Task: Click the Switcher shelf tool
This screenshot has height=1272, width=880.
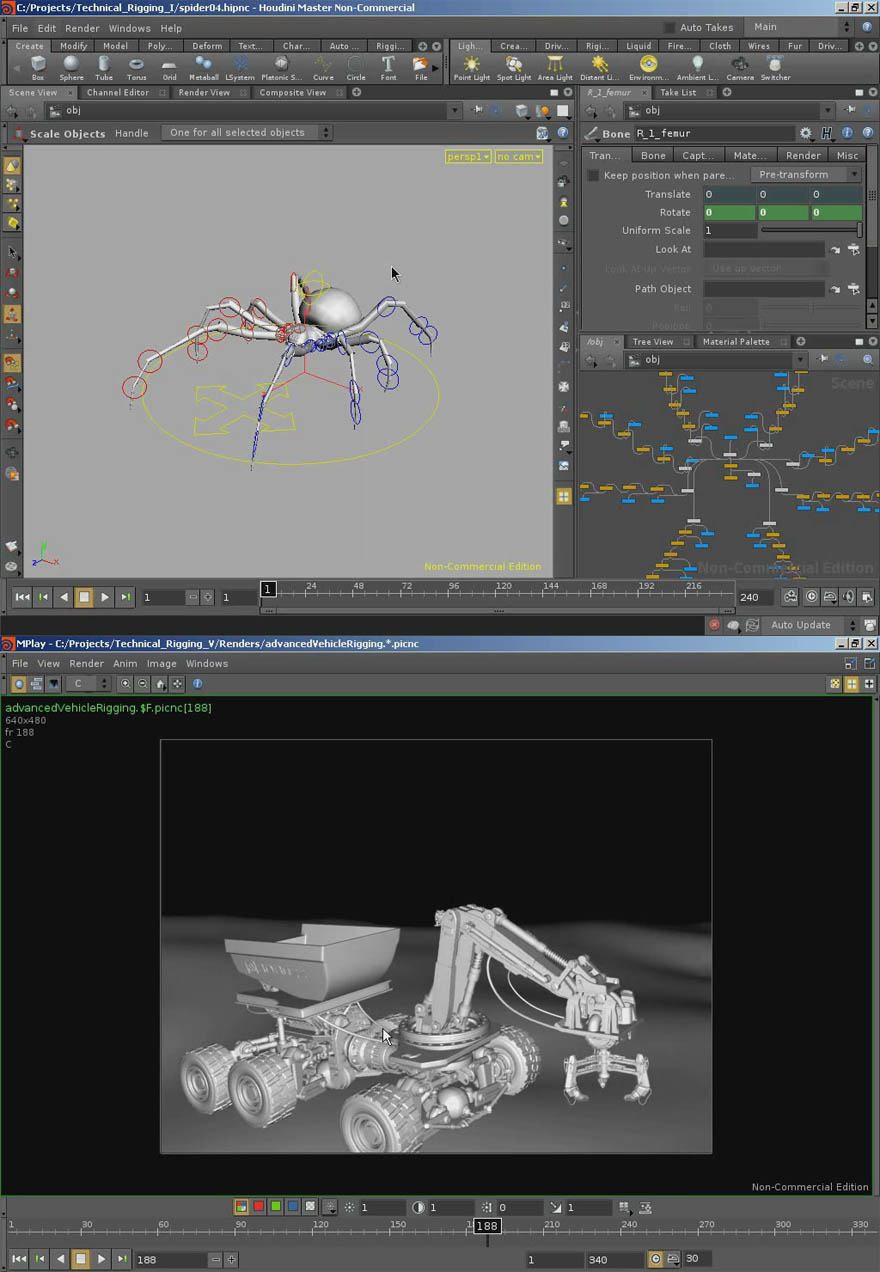Action: 775,67
